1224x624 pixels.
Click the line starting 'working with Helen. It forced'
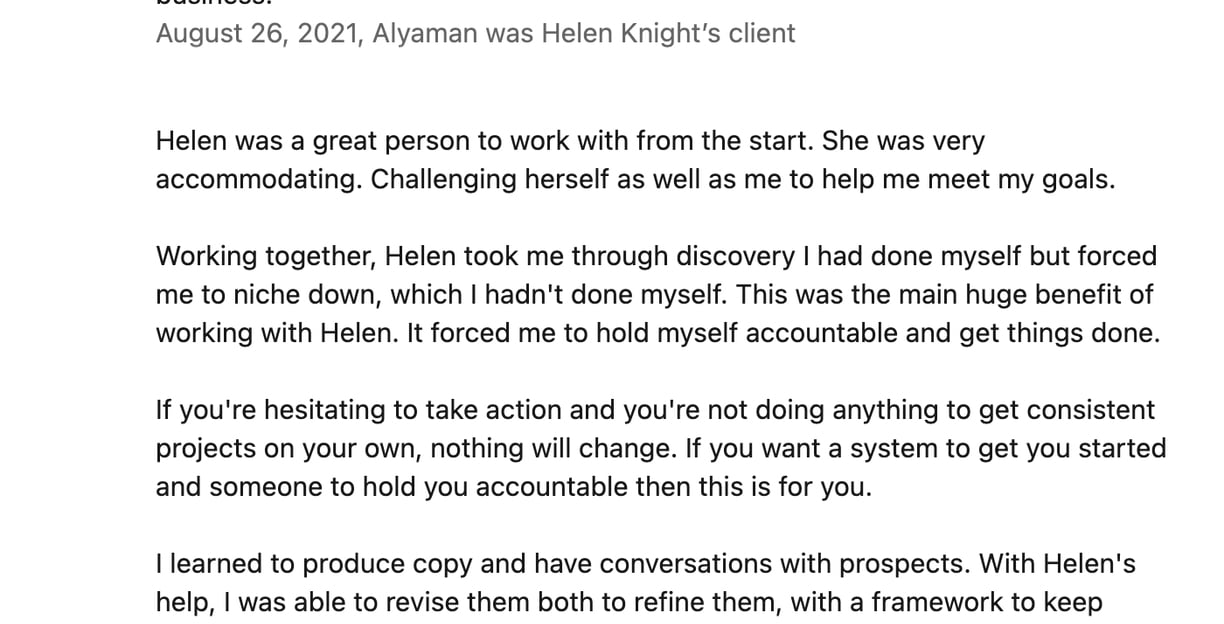pos(658,334)
